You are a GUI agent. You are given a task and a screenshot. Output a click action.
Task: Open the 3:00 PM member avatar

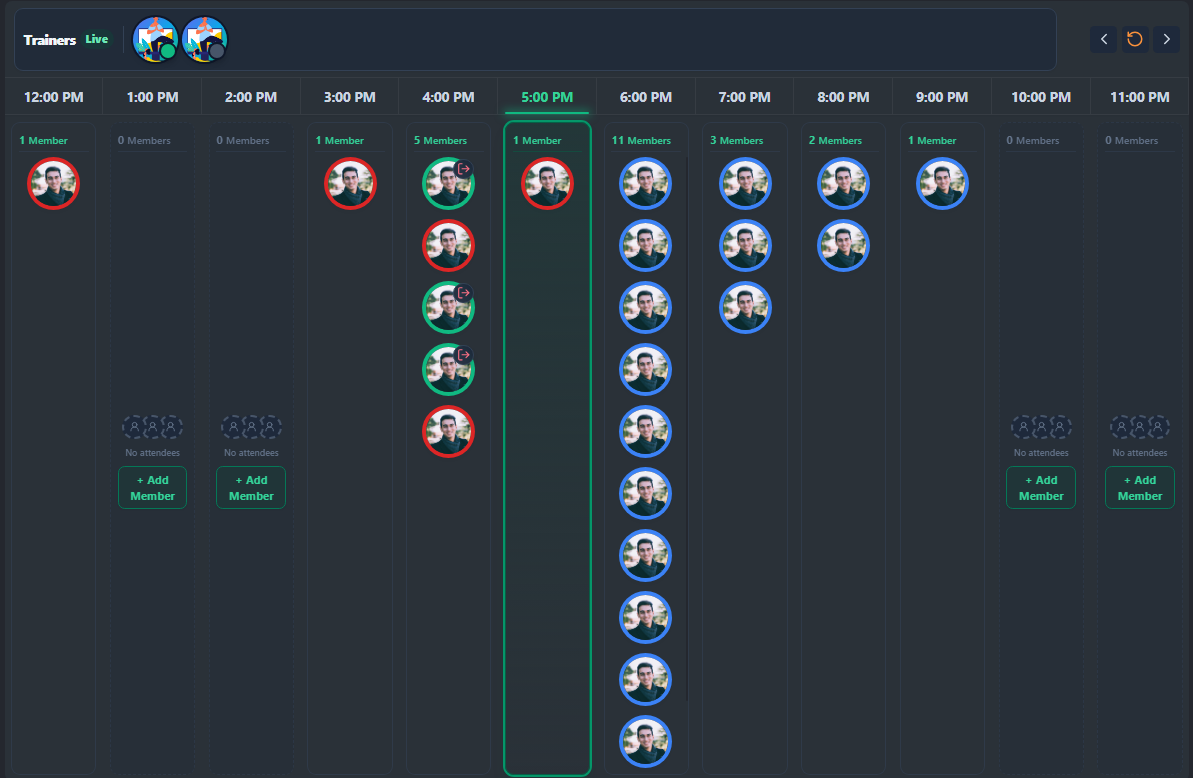pyautogui.click(x=350, y=183)
